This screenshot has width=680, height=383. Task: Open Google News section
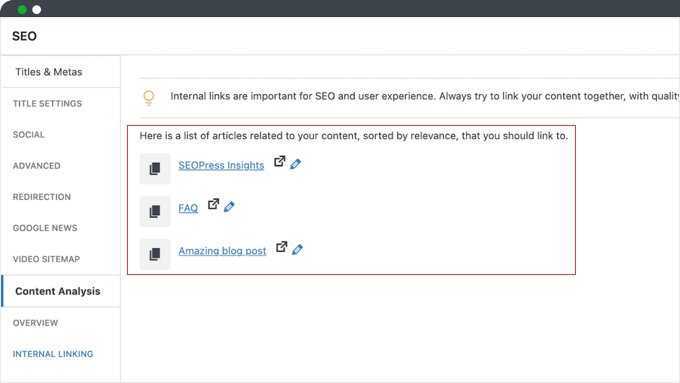click(45, 228)
